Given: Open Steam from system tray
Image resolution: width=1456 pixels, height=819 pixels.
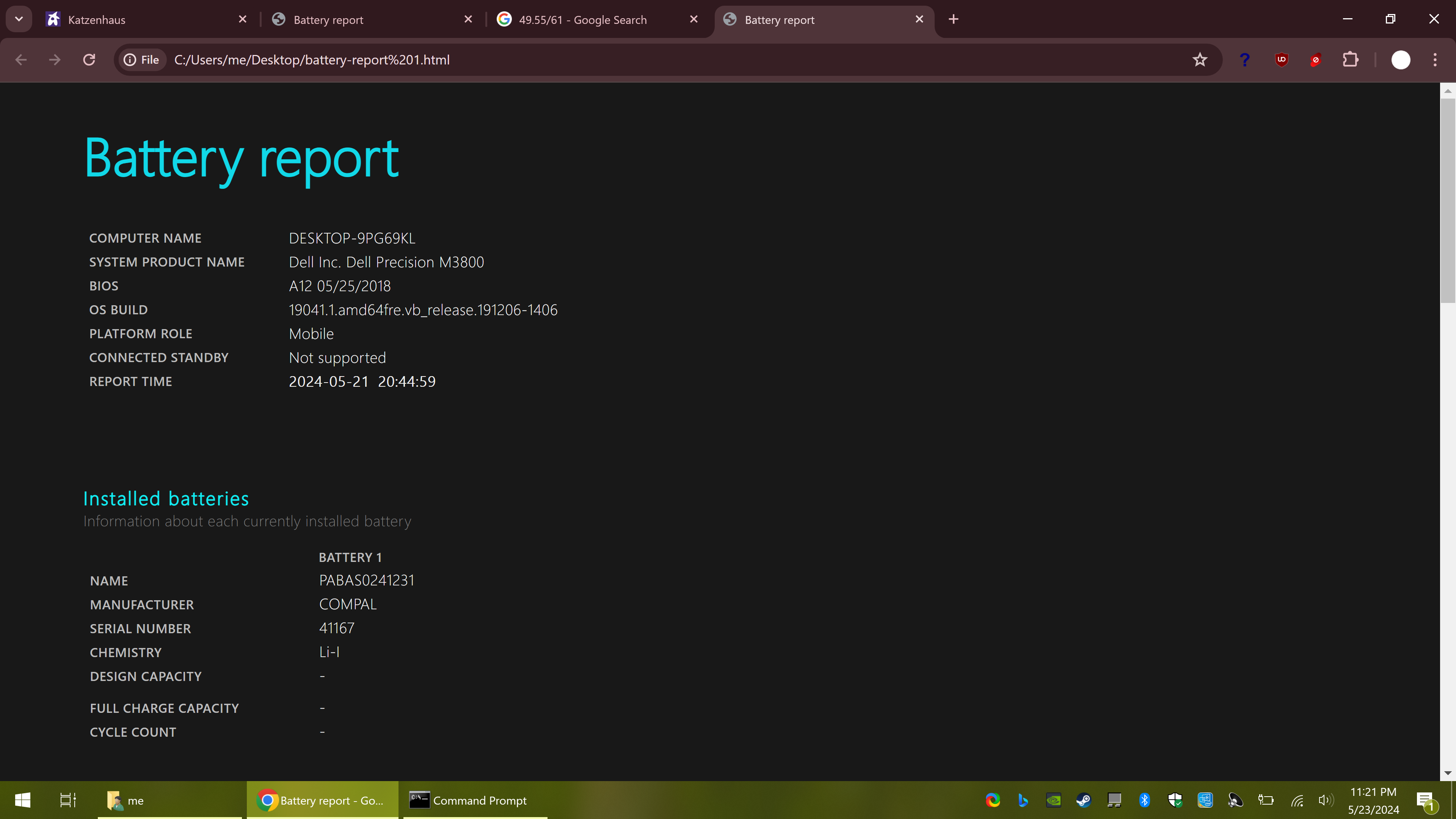Looking at the screenshot, I should [1084, 800].
